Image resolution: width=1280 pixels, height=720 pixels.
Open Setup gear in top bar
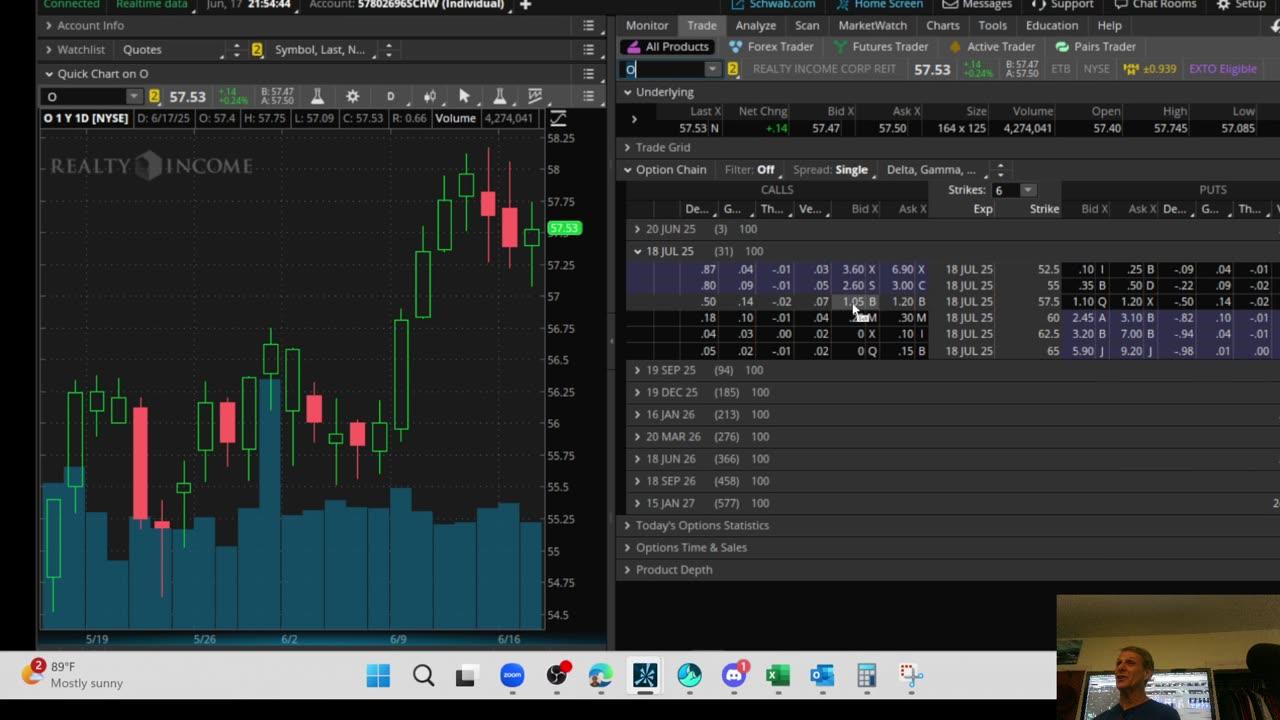[1240, 5]
